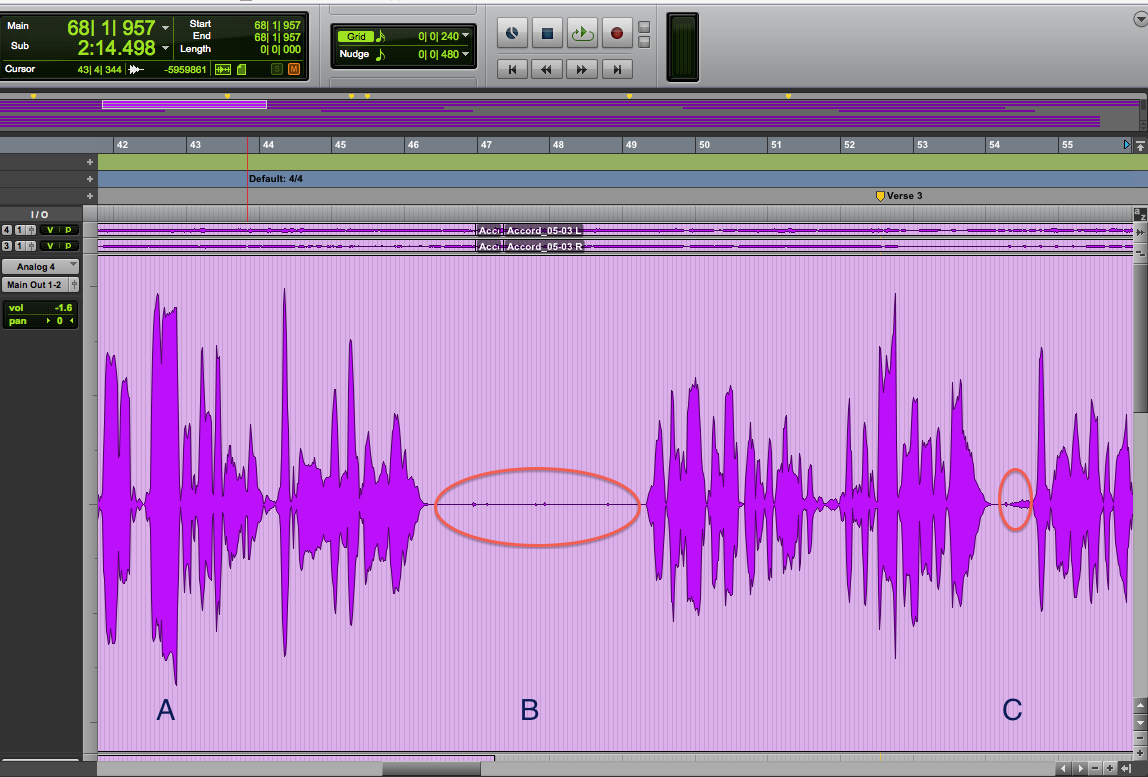Click the horizontal zoom-out minus button

tap(1095, 768)
